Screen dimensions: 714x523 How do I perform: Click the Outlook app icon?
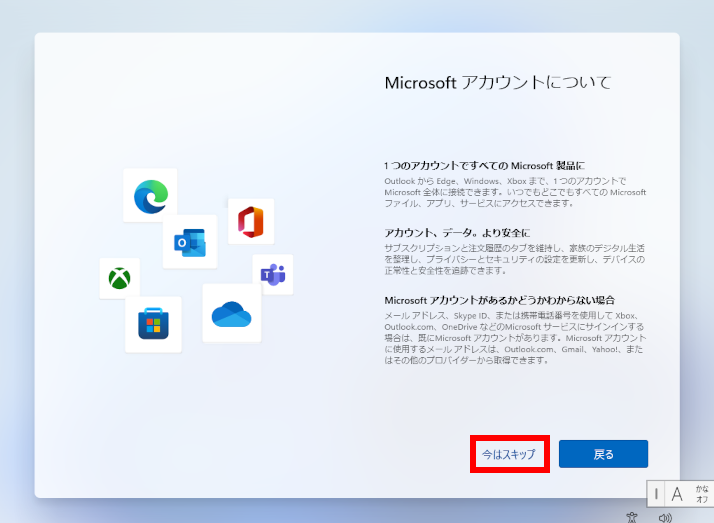click(x=190, y=242)
